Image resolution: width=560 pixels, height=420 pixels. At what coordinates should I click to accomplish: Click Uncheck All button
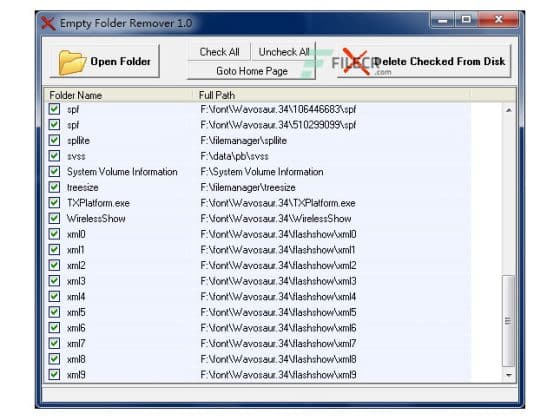coord(284,52)
